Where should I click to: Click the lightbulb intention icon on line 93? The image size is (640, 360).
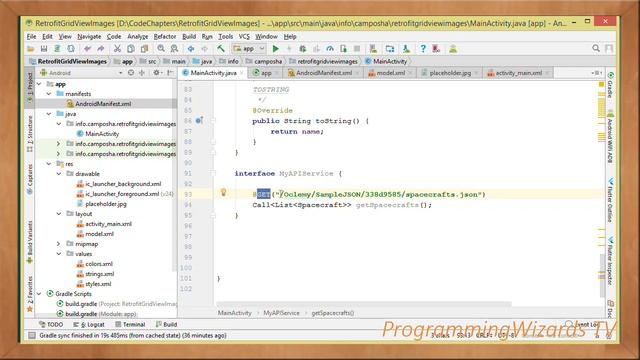[x=223, y=192]
